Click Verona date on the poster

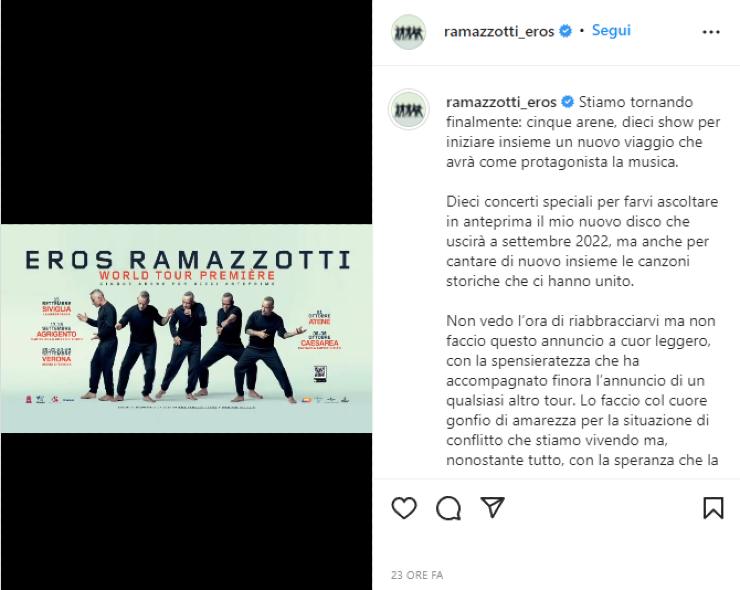point(57,358)
